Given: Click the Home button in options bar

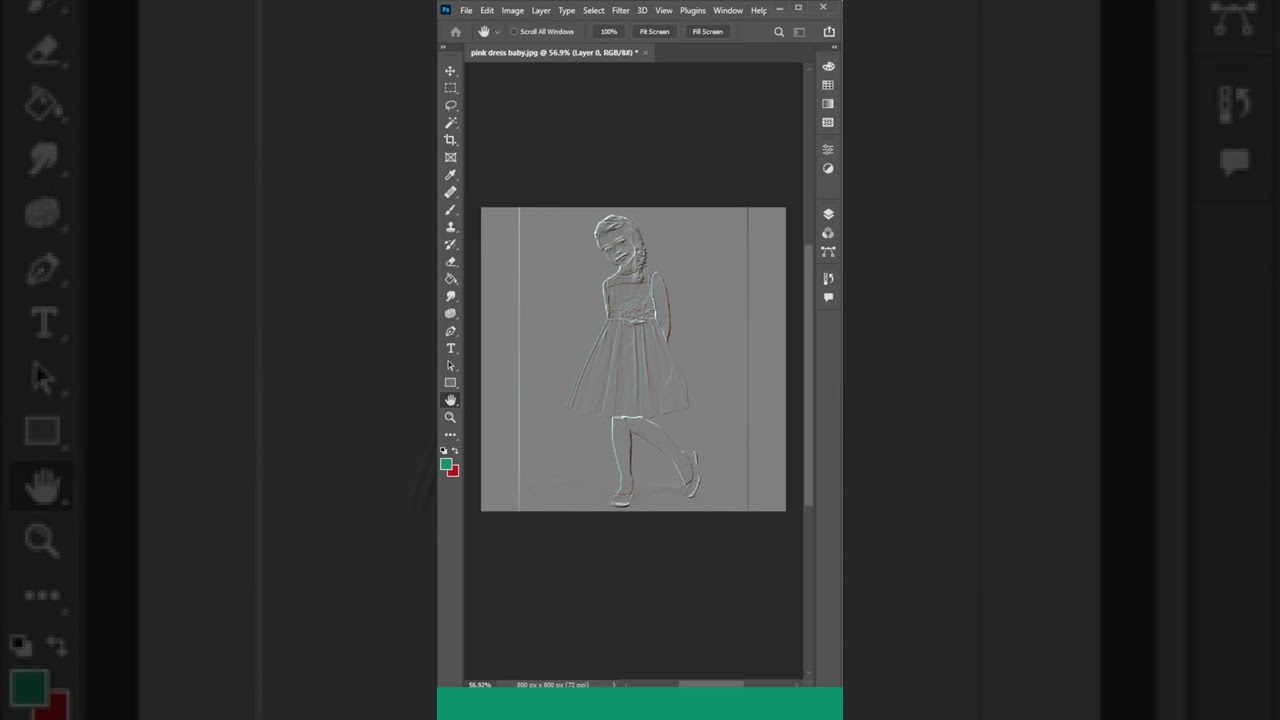Looking at the screenshot, I should (456, 32).
